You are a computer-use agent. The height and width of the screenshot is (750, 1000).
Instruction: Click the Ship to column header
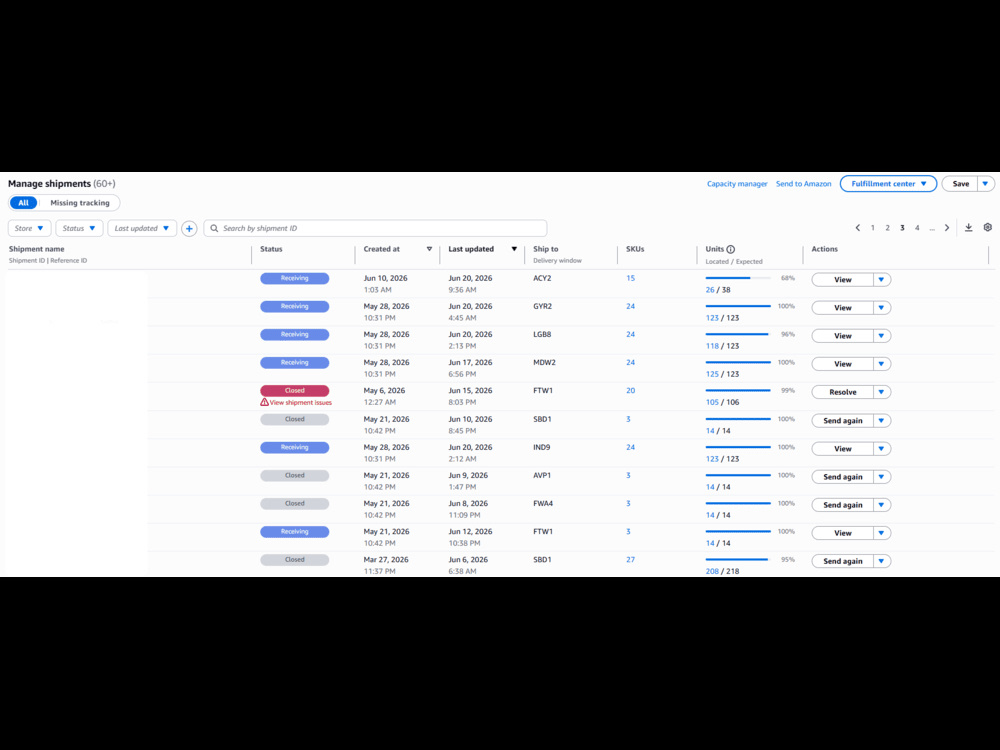pos(545,249)
